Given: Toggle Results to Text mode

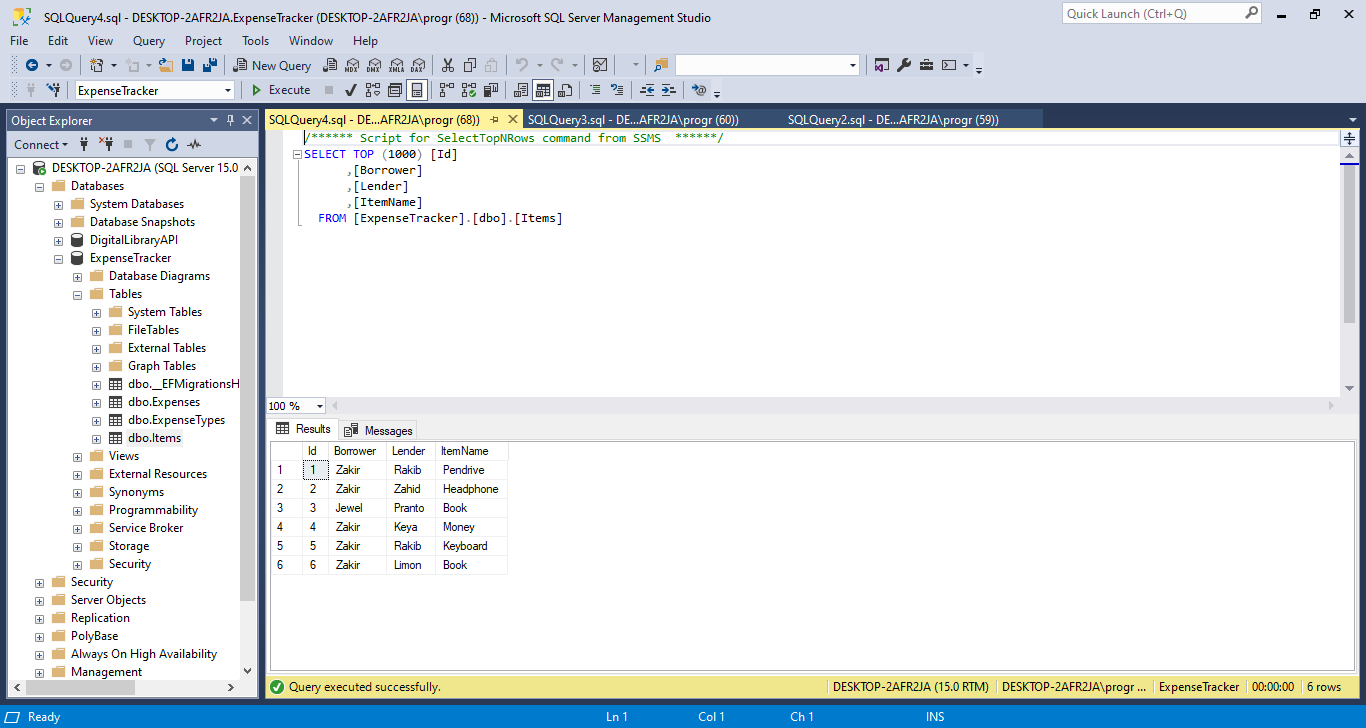Looking at the screenshot, I should click(x=520, y=90).
